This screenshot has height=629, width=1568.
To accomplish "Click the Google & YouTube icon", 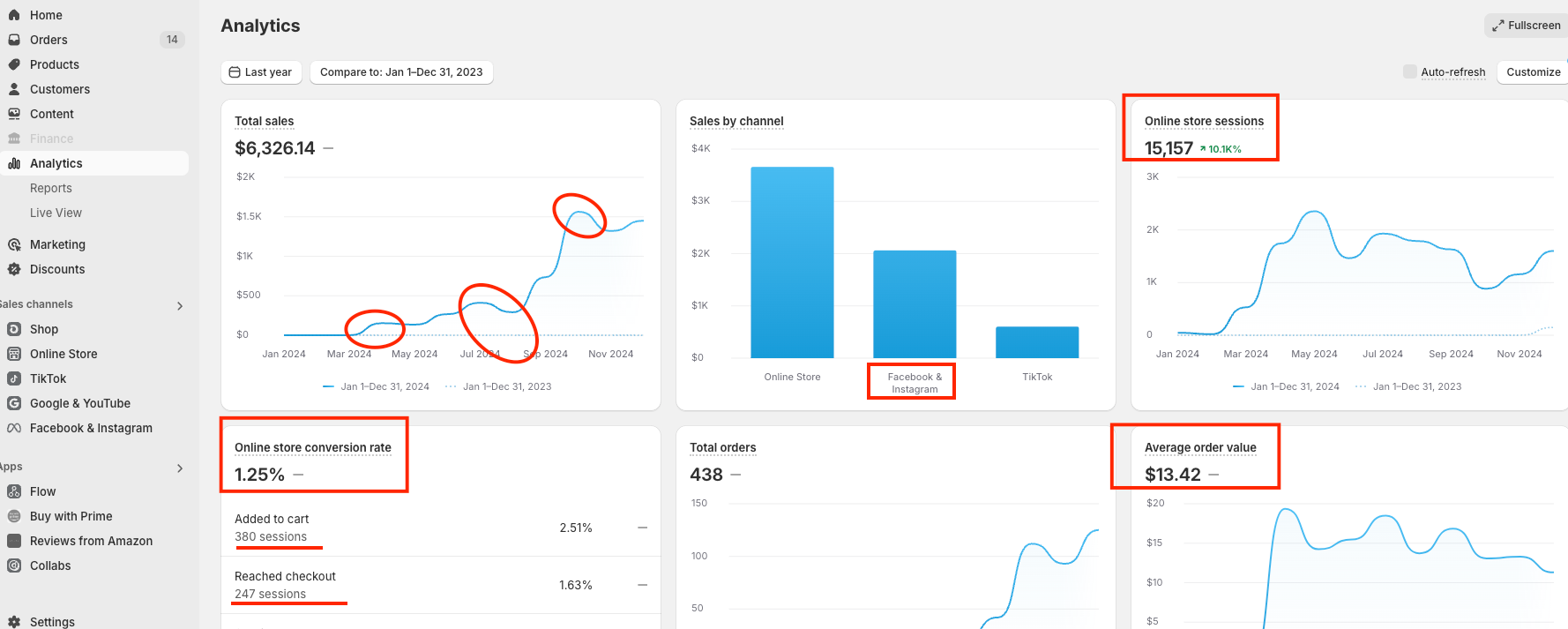I will pyautogui.click(x=14, y=403).
